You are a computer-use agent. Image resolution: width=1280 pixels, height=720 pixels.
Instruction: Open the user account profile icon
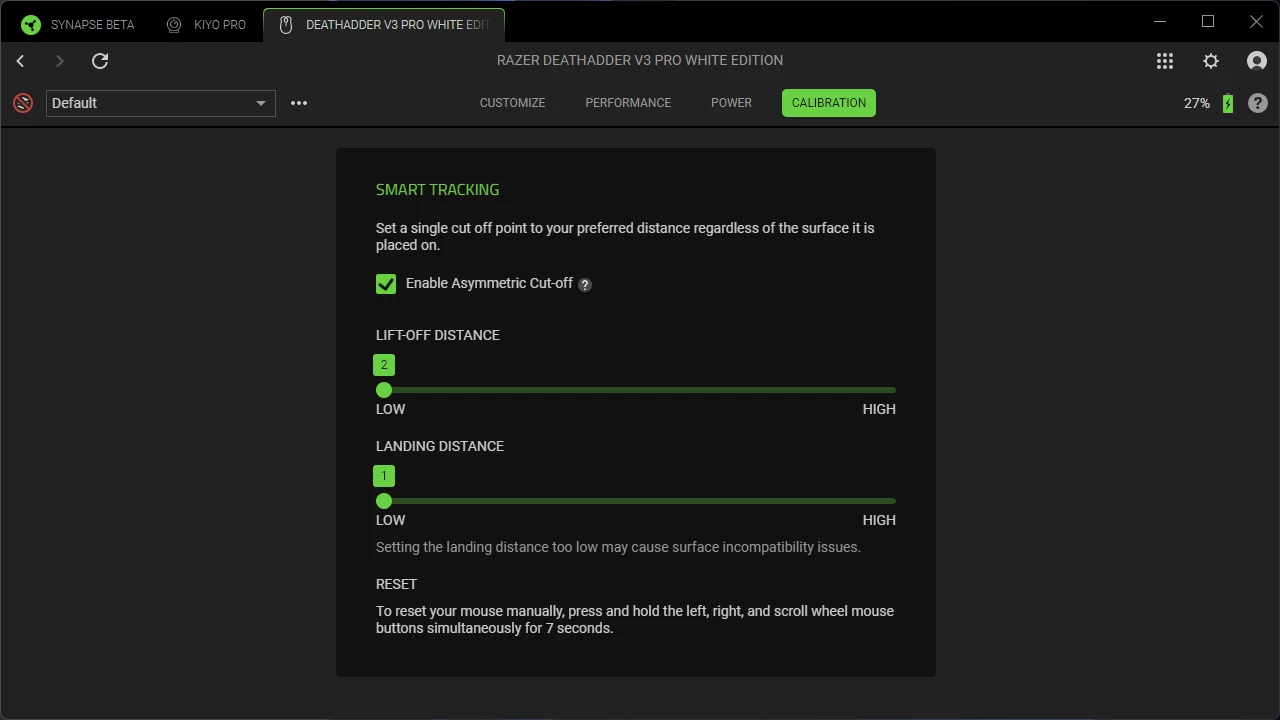point(1257,61)
